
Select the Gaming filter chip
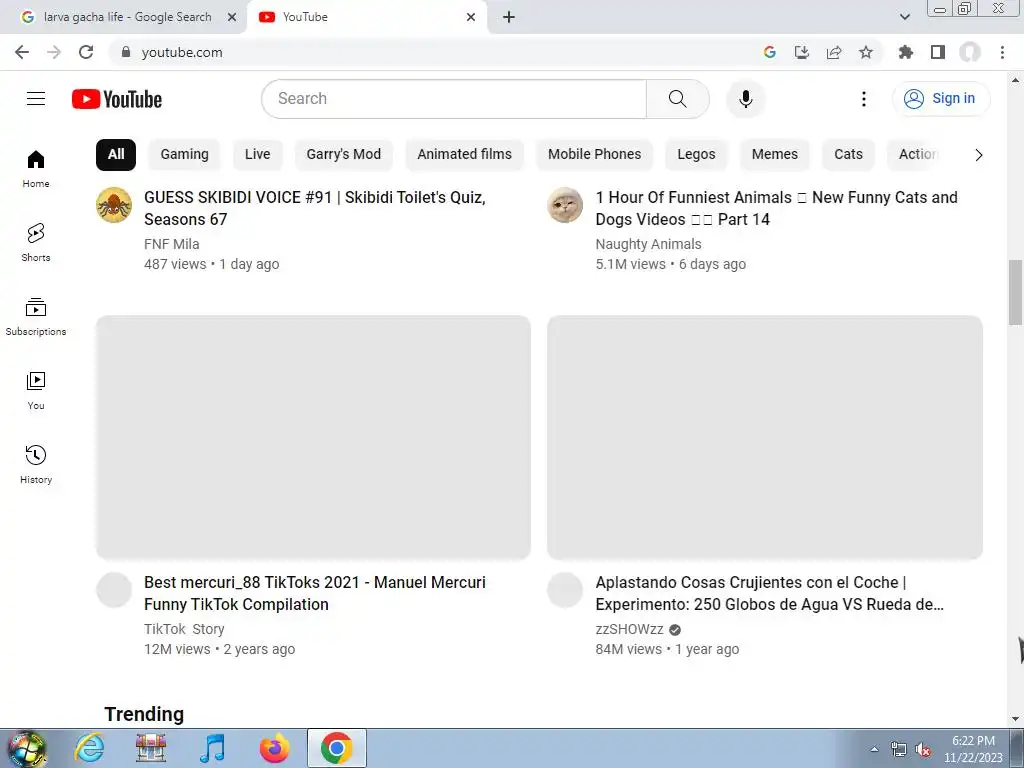(x=185, y=155)
